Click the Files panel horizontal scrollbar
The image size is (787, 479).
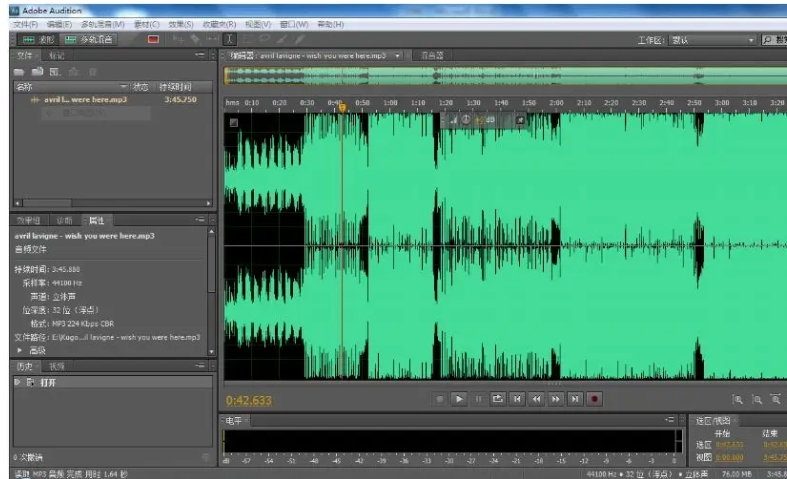[x=113, y=203]
